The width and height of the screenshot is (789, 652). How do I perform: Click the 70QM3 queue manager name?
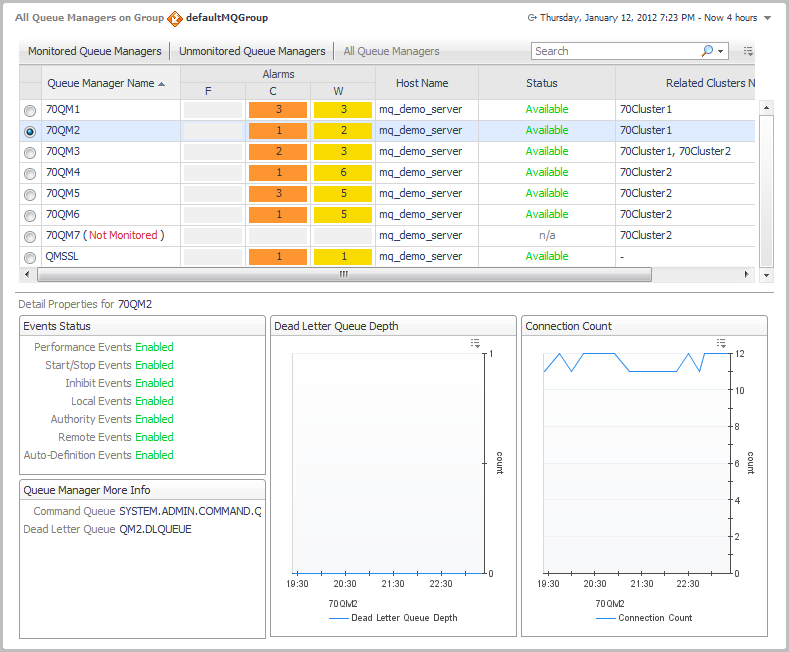click(63, 151)
